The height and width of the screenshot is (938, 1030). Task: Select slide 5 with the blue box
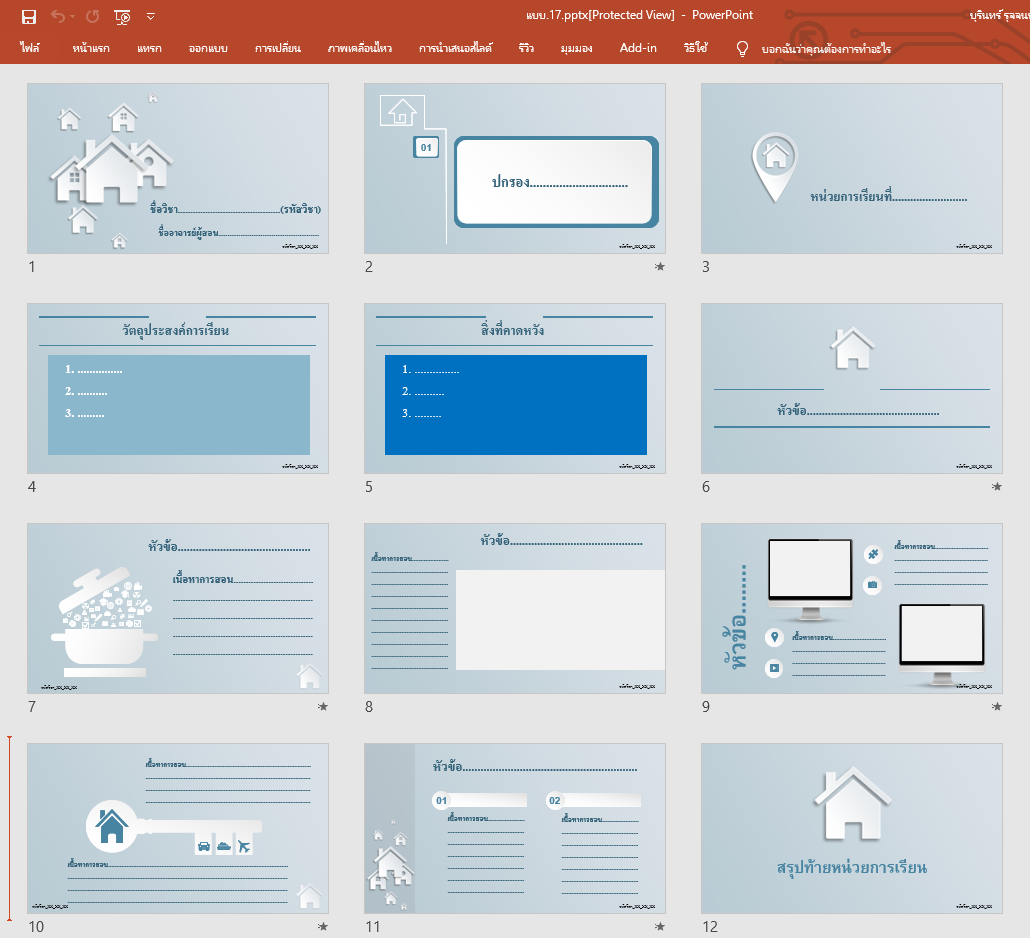514,388
